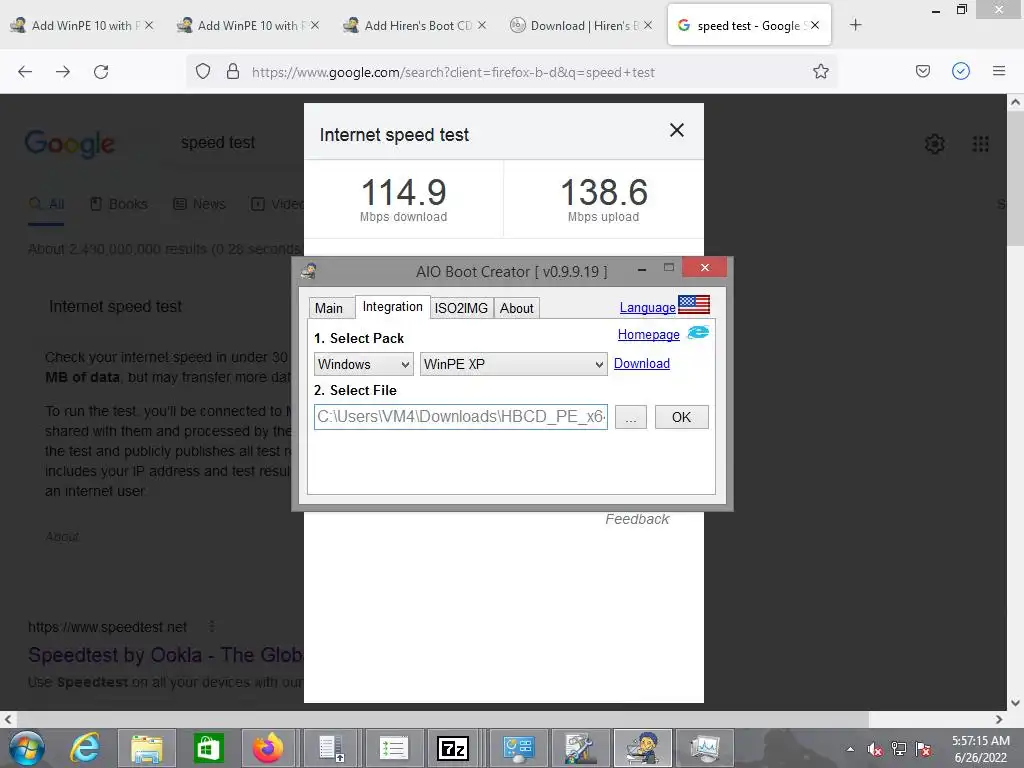Click the Download link in AIO Boot Creator
The height and width of the screenshot is (768, 1024).
tap(641, 363)
